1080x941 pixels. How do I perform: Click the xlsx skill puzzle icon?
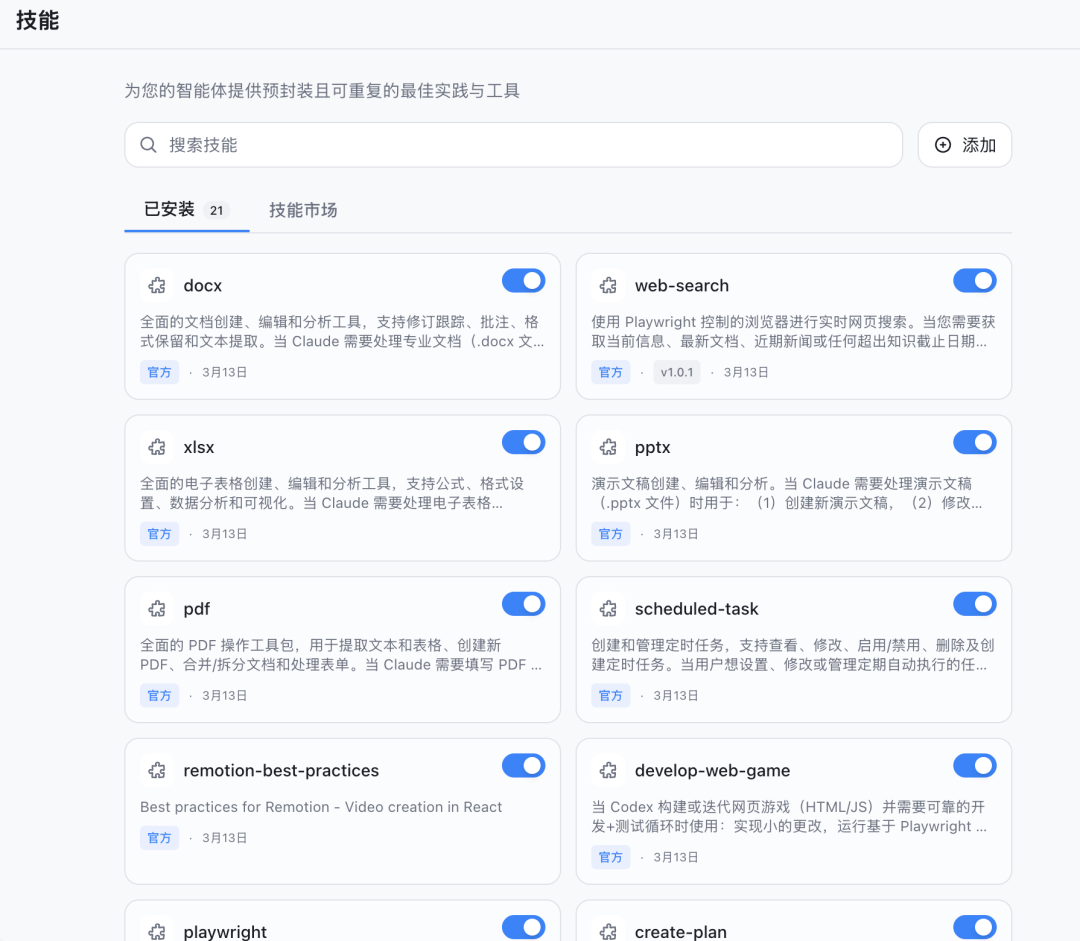click(x=157, y=447)
